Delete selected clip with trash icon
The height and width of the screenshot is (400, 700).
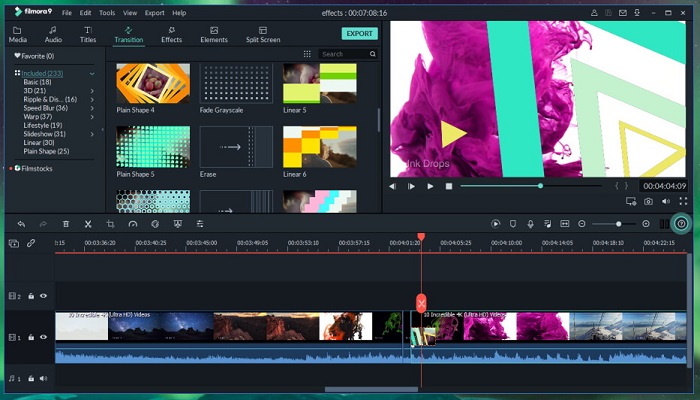(x=66, y=224)
